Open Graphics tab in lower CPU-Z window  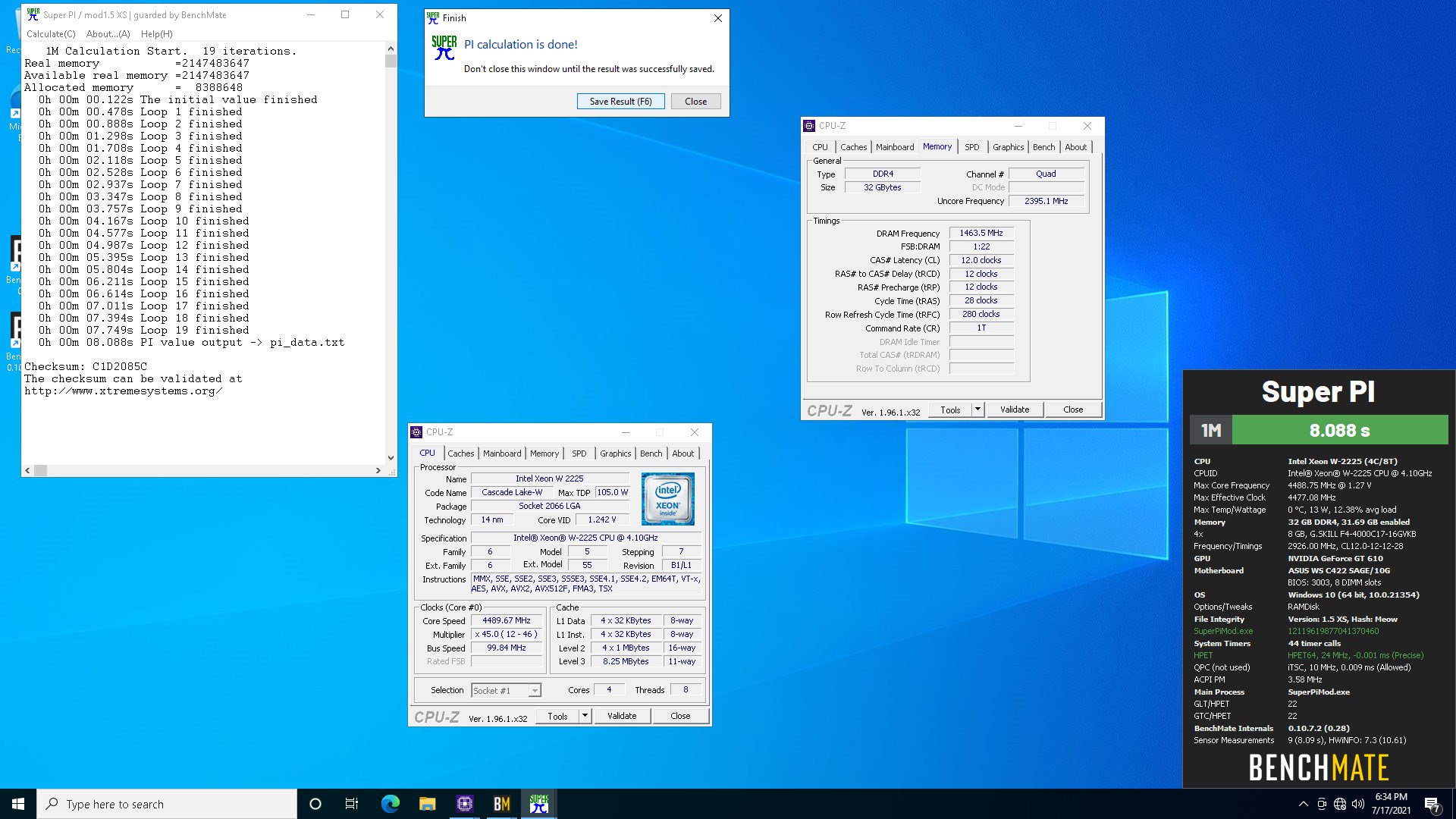pos(615,453)
